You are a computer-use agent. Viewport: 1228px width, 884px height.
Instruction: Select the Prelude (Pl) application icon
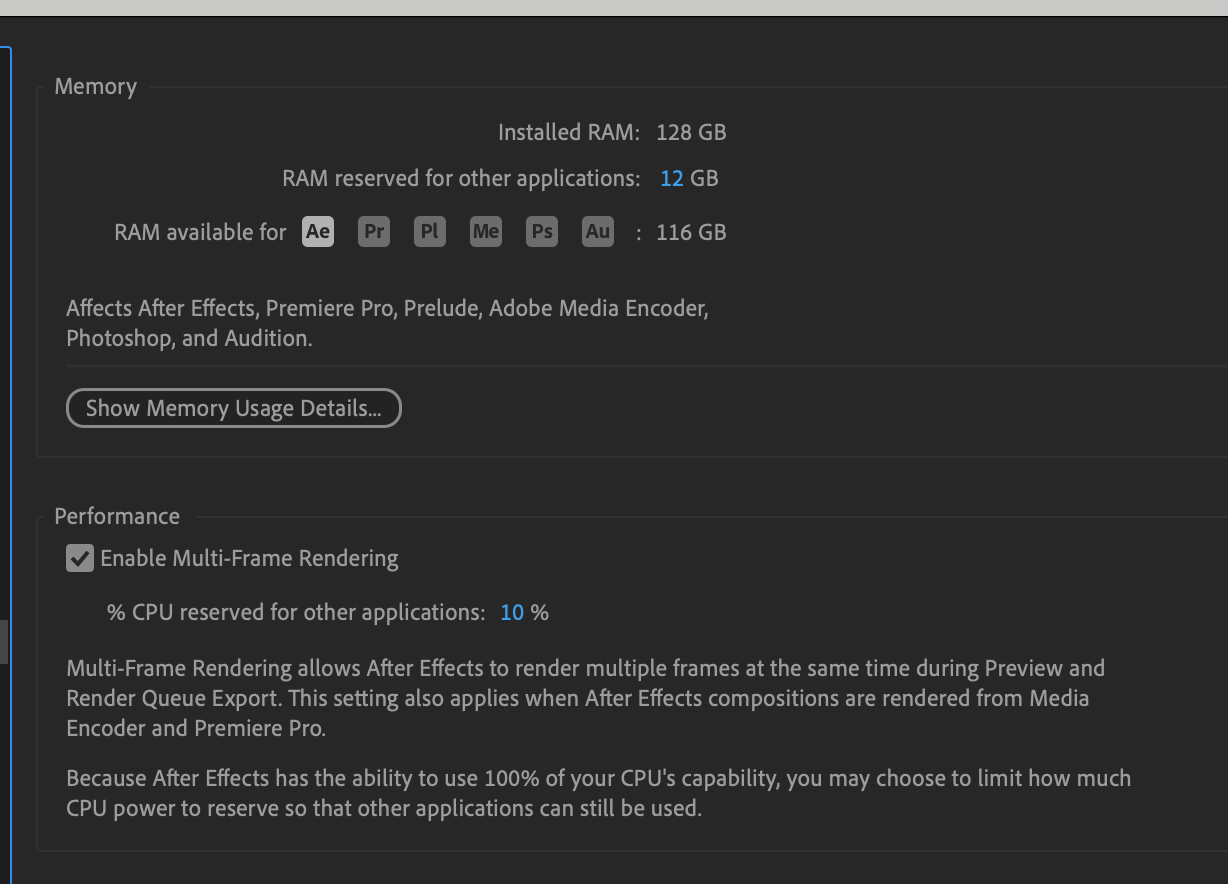click(x=429, y=231)
